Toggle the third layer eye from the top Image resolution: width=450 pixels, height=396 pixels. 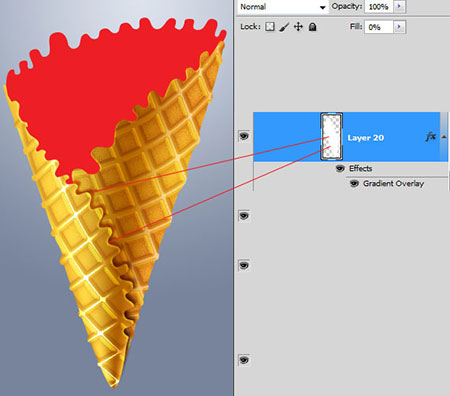tap(244, 265)
